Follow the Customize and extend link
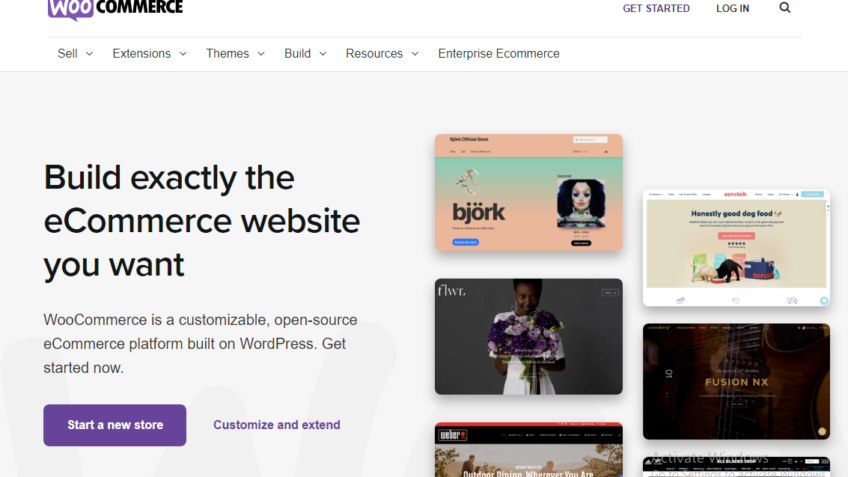The width and height of the screenshot is (848, 477). 276,425
